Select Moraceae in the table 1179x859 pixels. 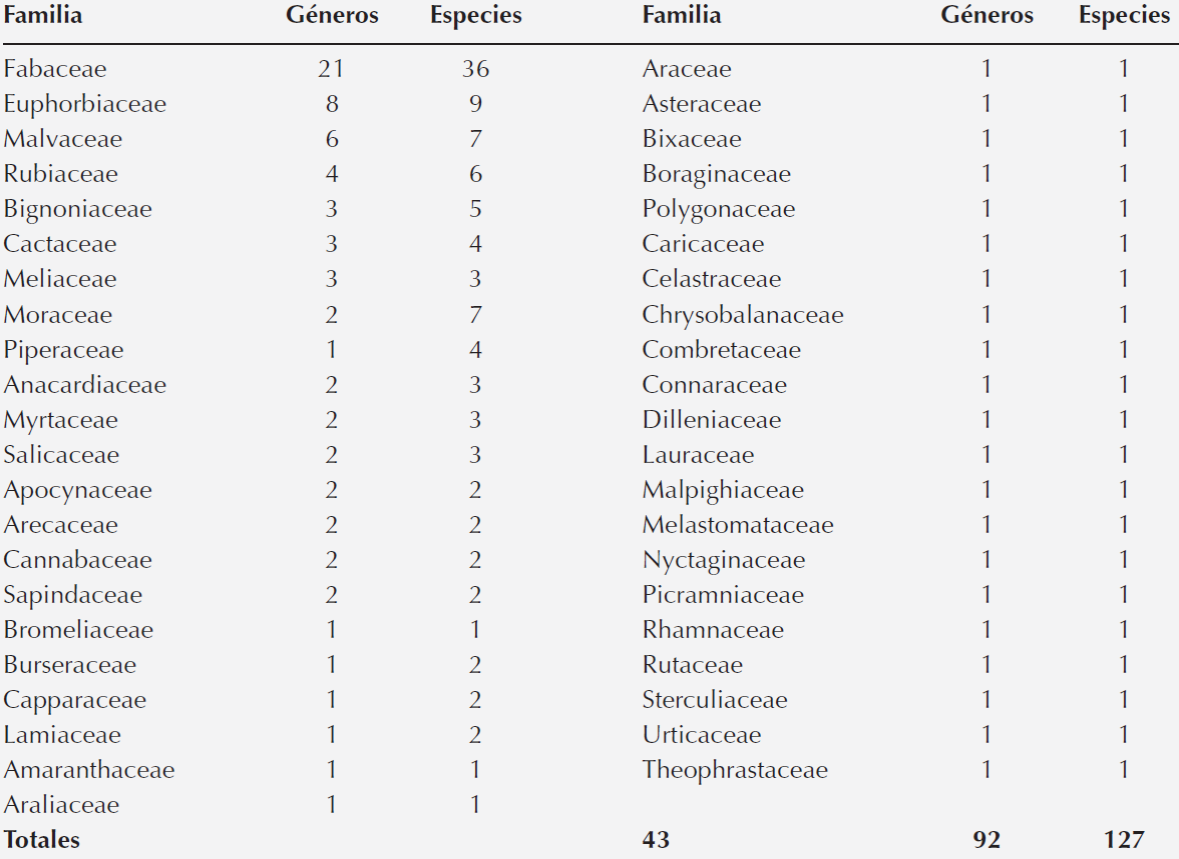pos(58,315)
